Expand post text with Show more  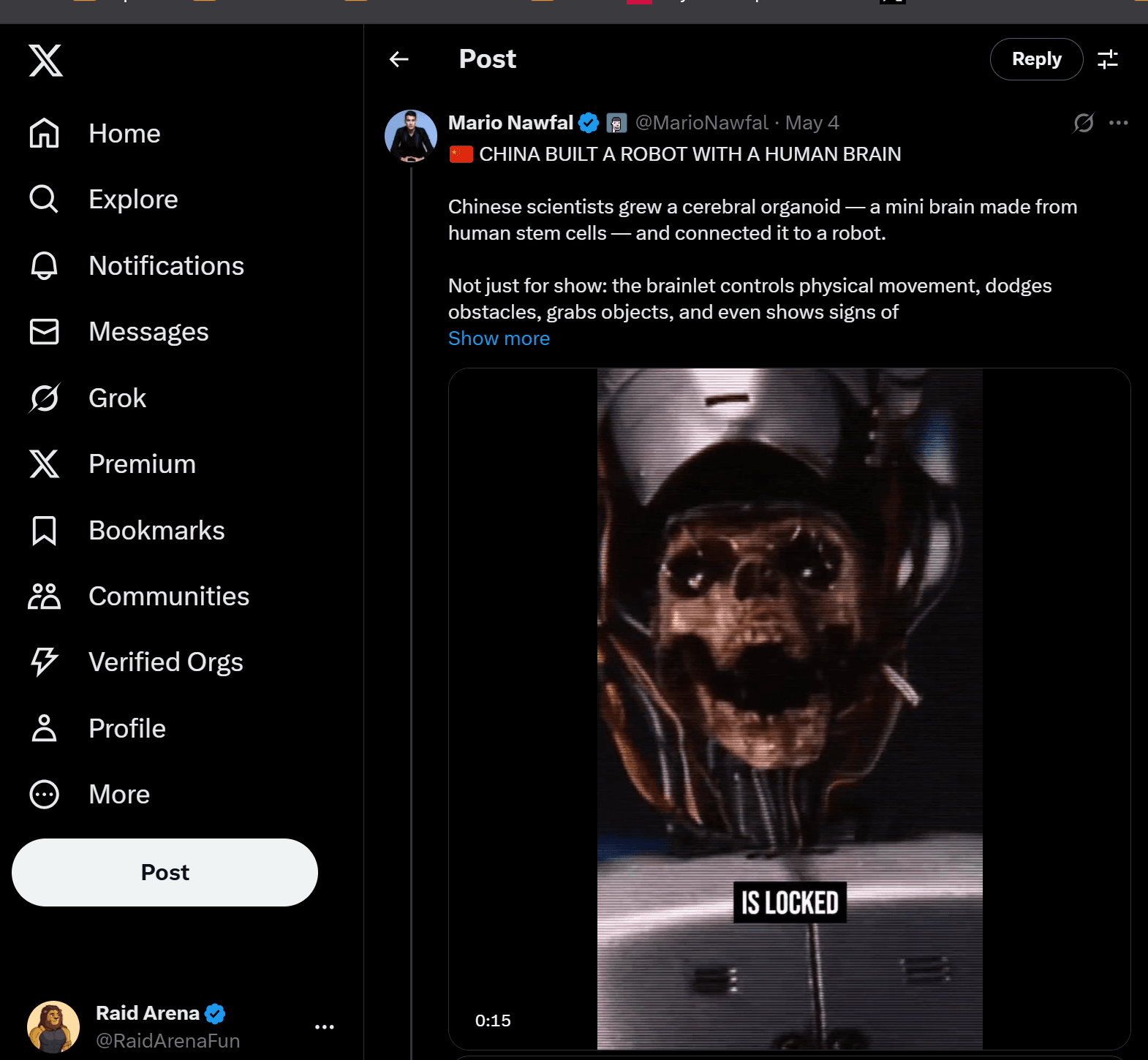pyautogui.click(x=499, y=338)
